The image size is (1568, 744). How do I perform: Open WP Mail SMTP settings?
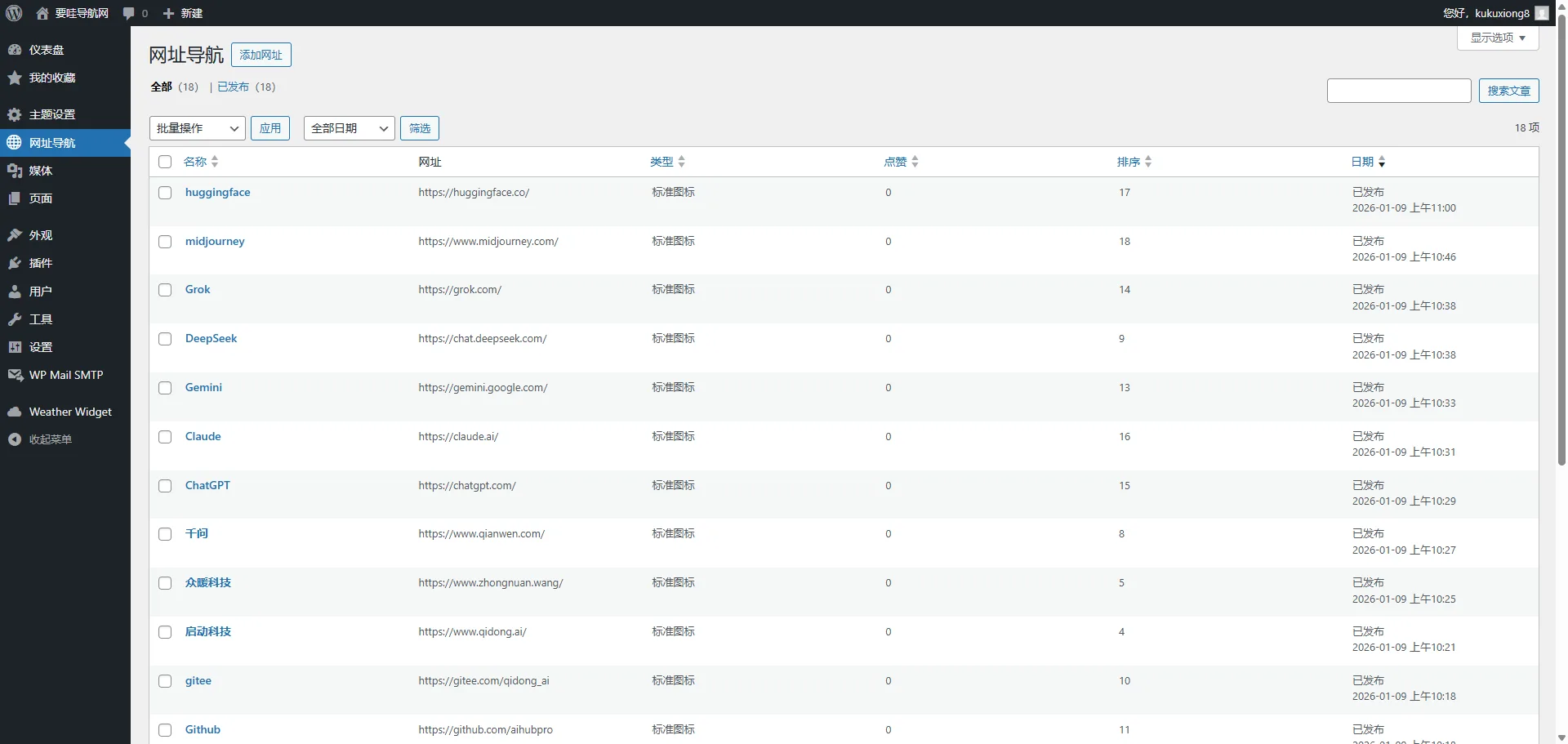[x=65, y=375]
